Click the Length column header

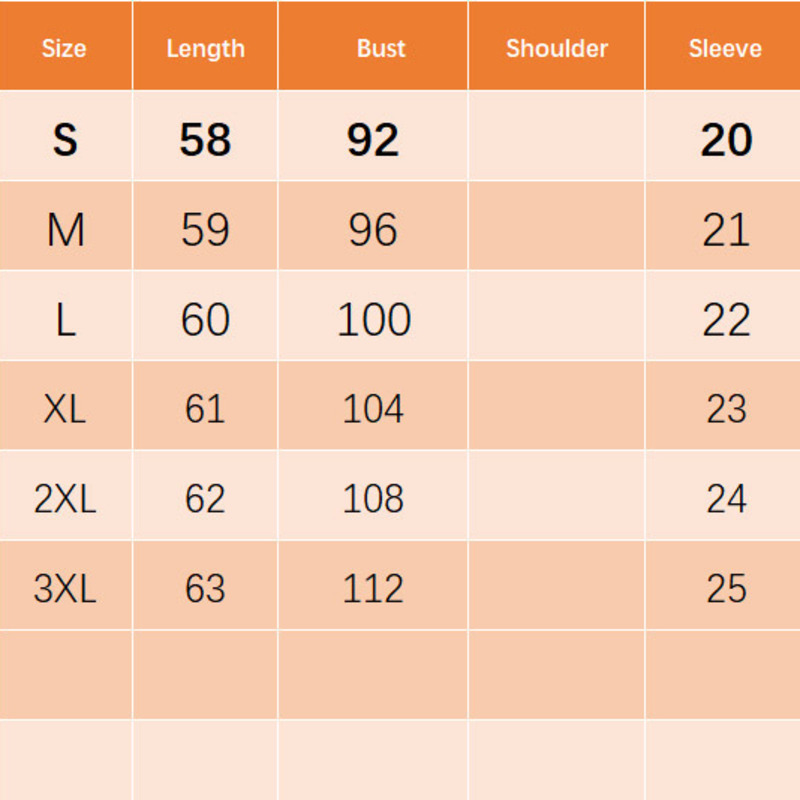(205, 48)
